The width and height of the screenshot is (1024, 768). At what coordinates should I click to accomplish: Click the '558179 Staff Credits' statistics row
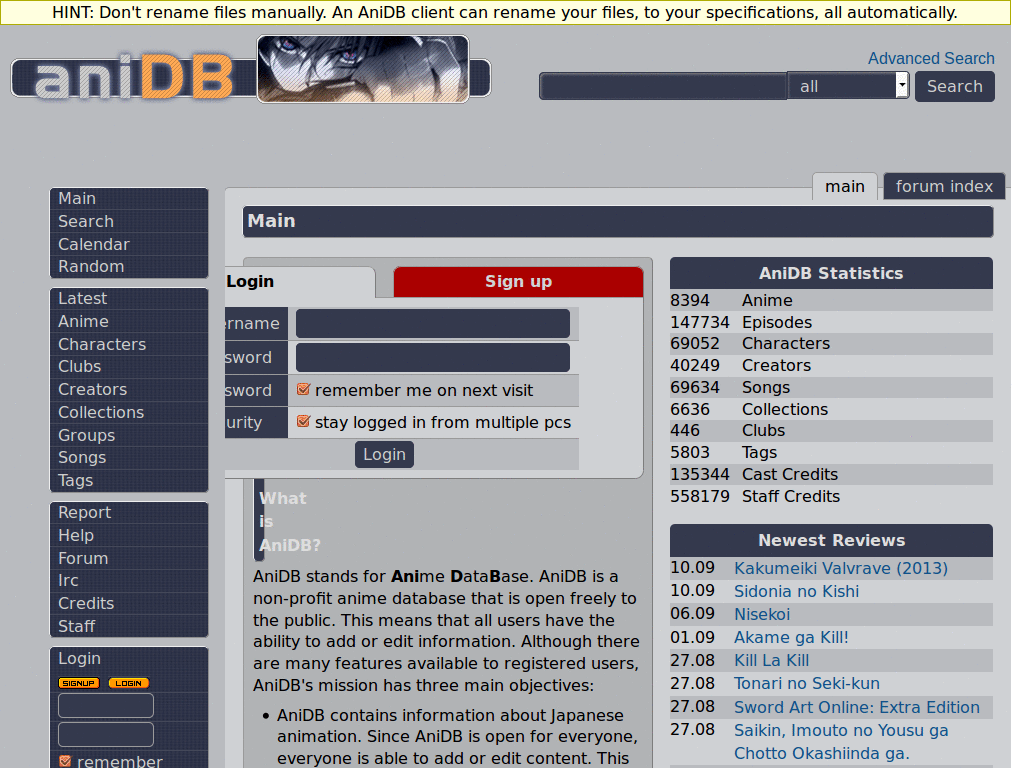(831, 496)
